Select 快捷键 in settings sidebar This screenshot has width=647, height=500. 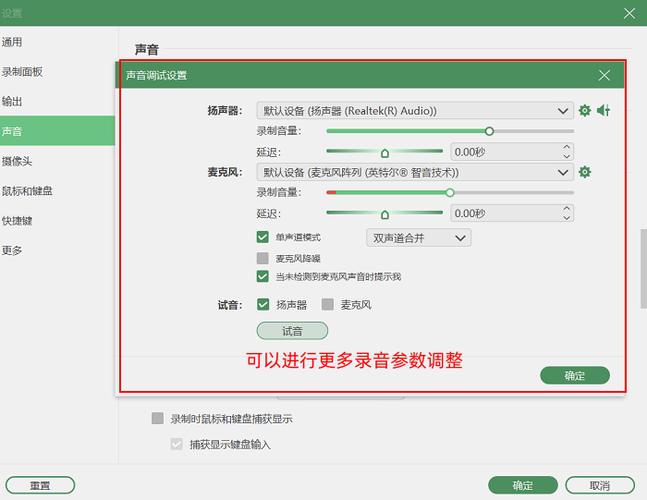tap(57, 220)
